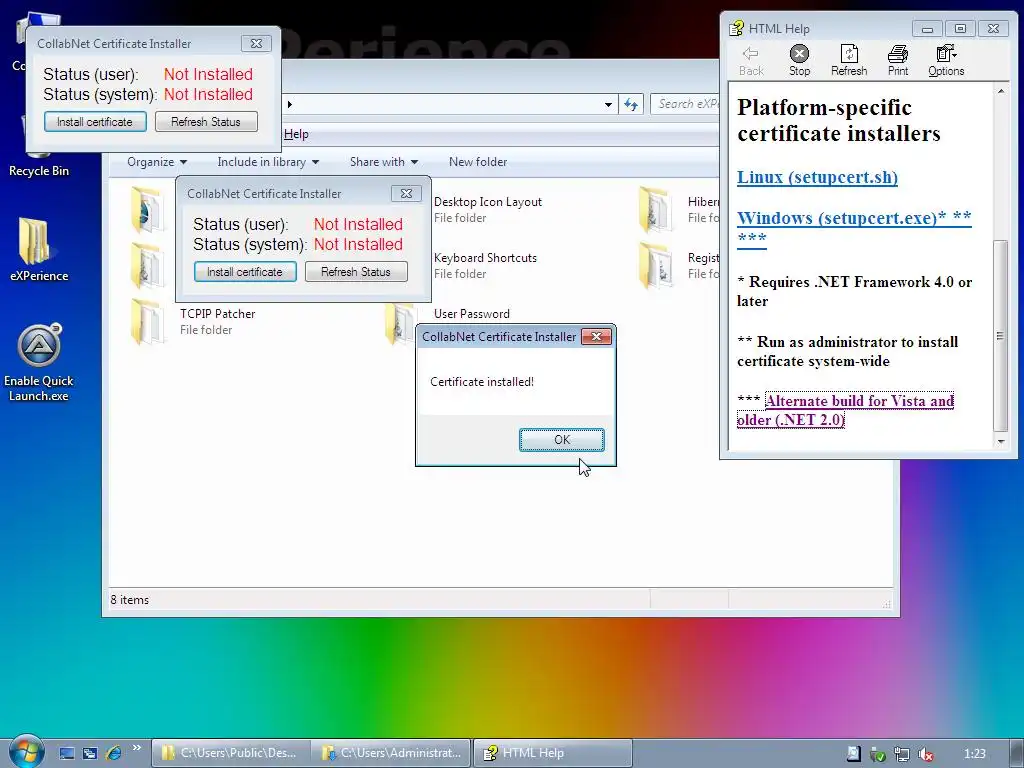1024x768 pixels.
Task: Open the Windows Start orb
Action: [26, 752]
